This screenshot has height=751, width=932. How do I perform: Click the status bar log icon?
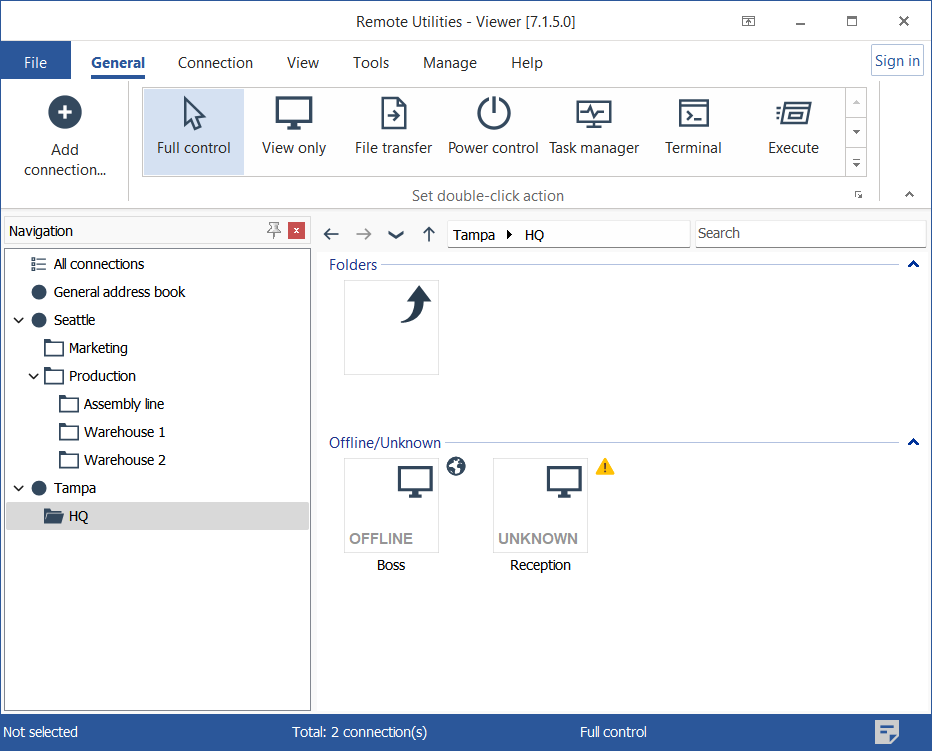coord(886,731)
